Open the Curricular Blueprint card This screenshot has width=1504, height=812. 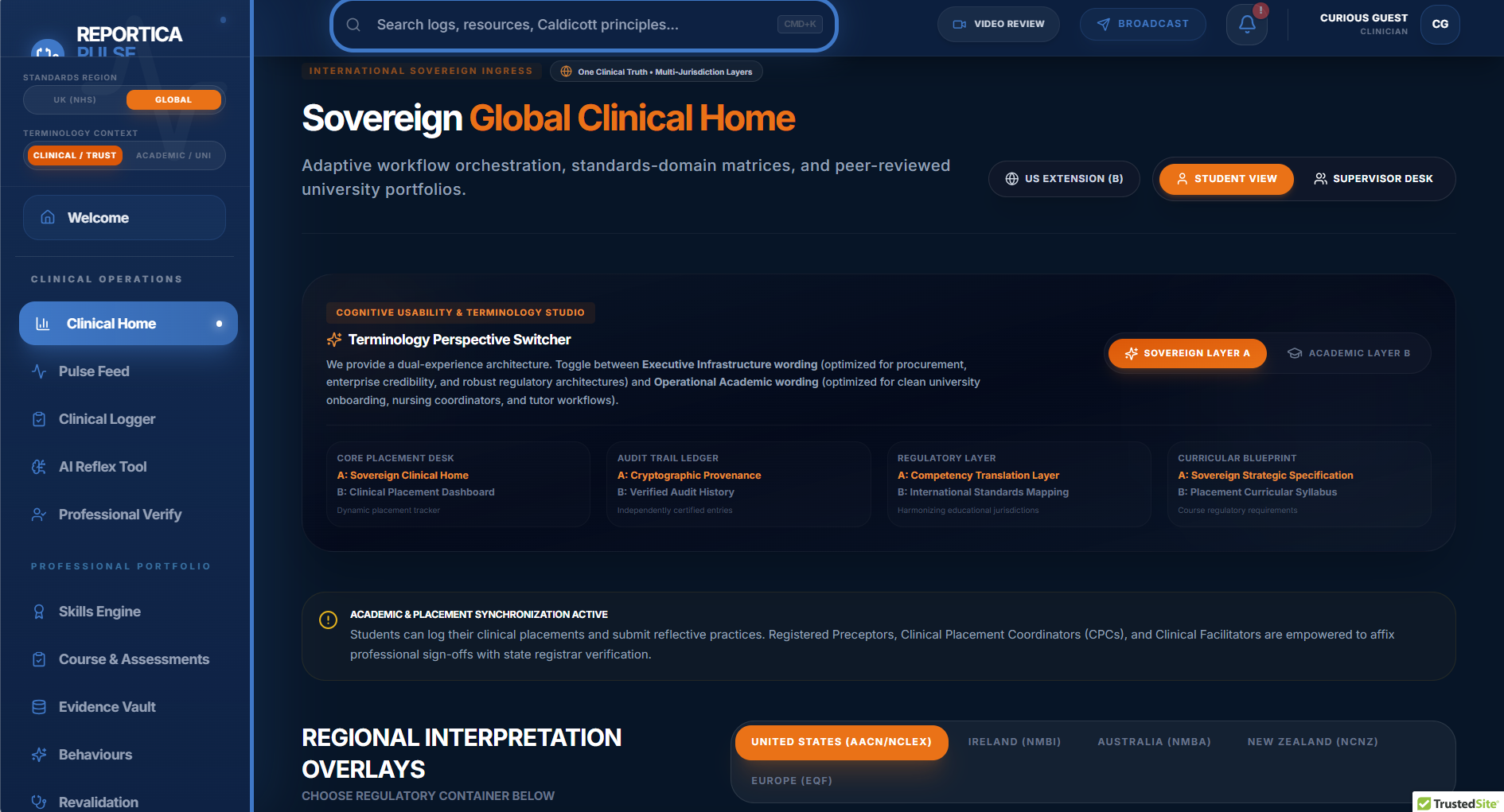(x=1299, y=484)
